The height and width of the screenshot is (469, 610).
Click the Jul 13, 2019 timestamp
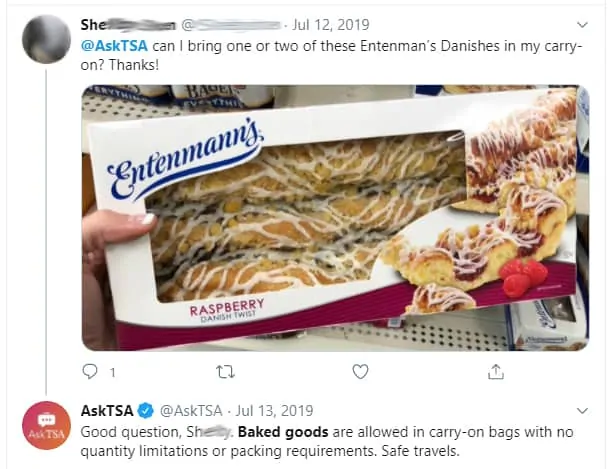[274, 411]
